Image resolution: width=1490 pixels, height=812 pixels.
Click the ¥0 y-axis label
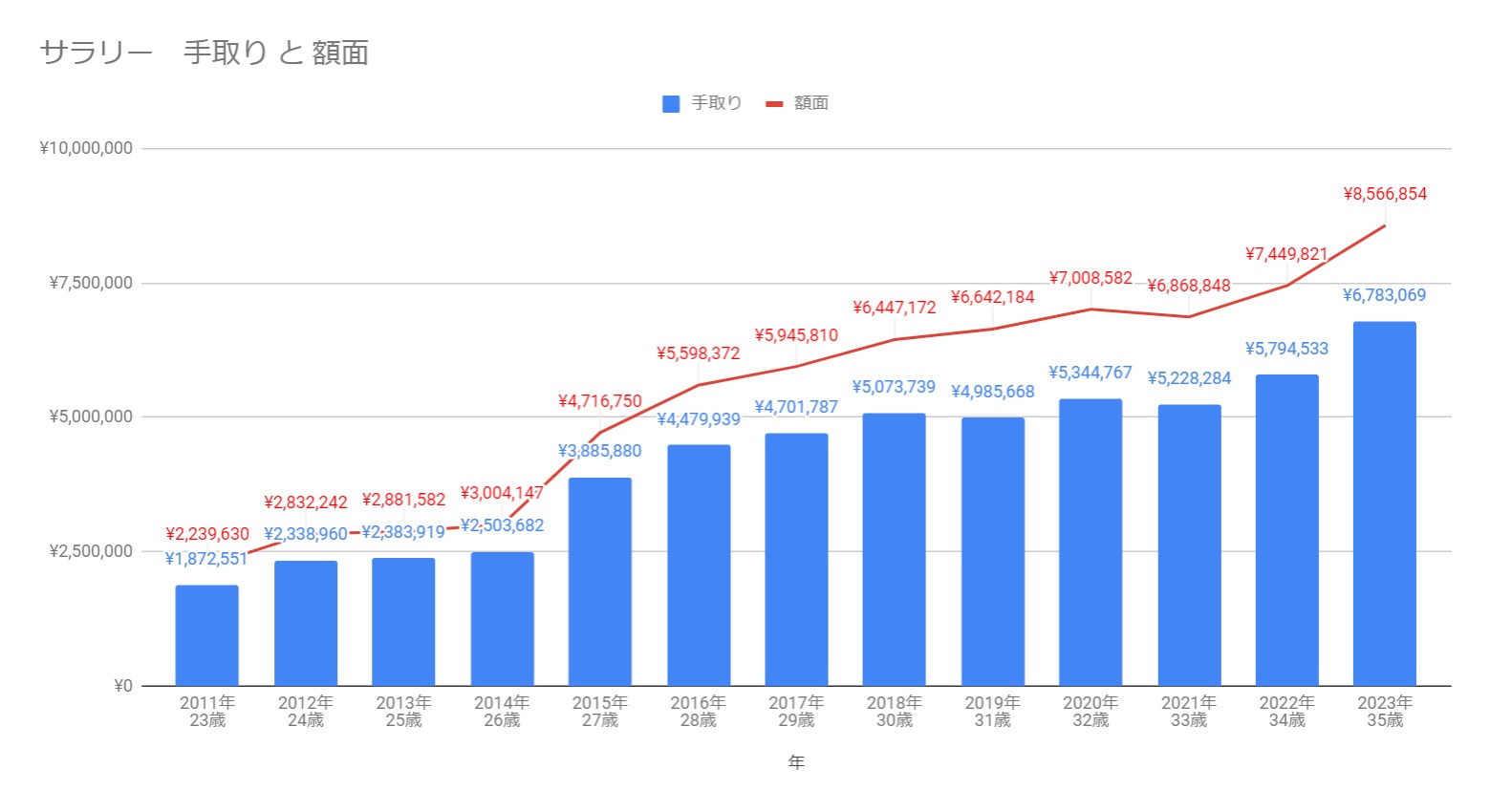point(123,686)
